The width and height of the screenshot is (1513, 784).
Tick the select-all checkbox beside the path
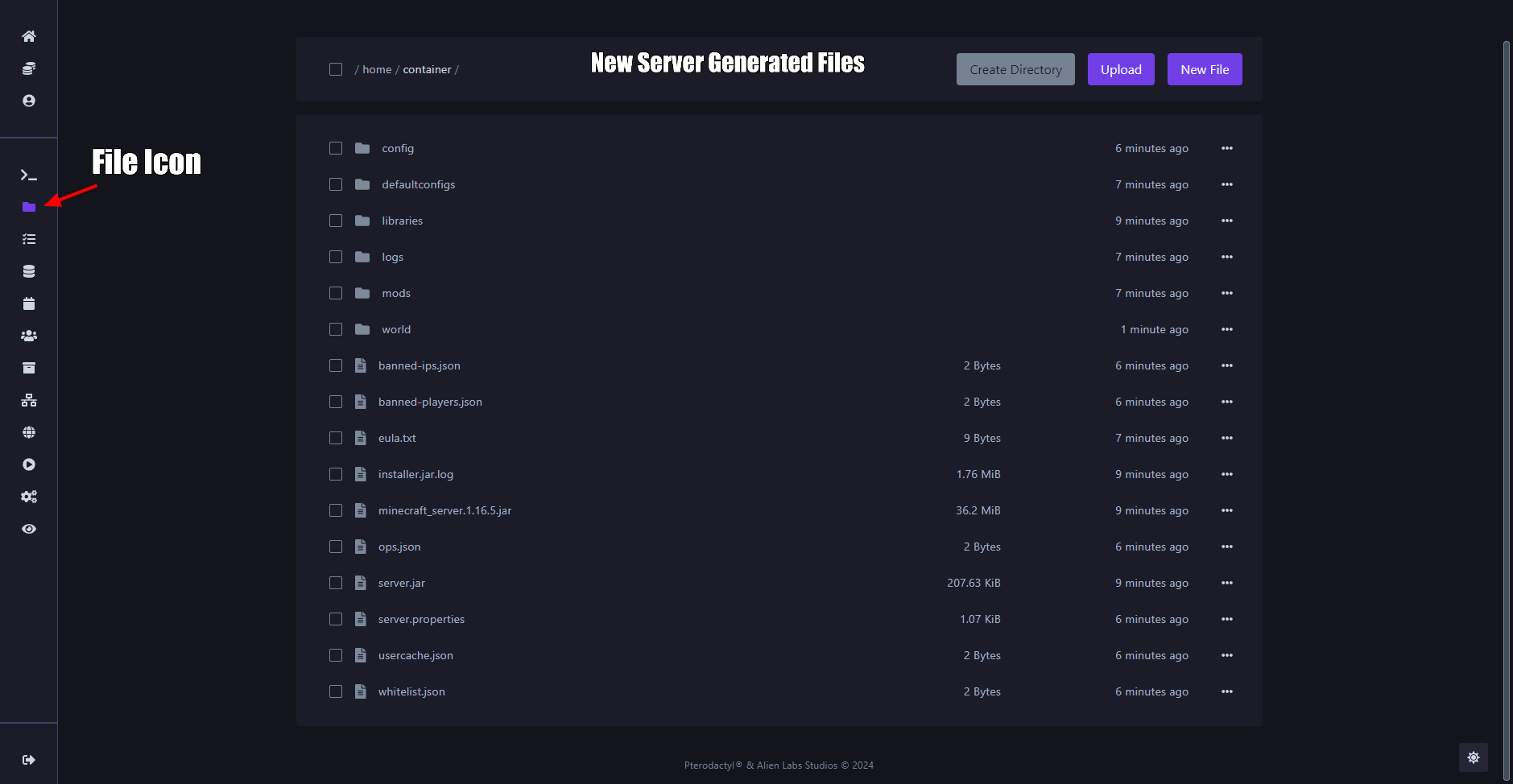pyautogui.click(x=336, y=69)
